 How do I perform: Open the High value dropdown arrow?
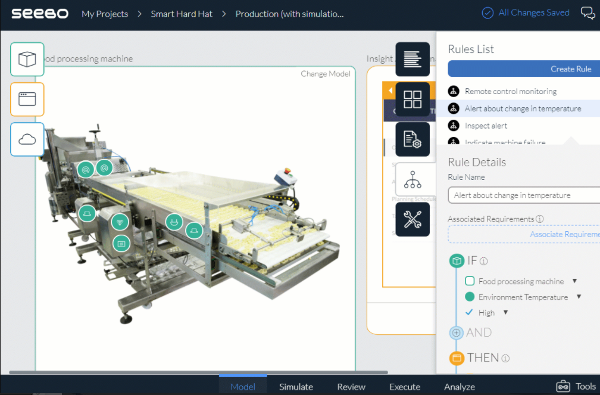(505, 312)
